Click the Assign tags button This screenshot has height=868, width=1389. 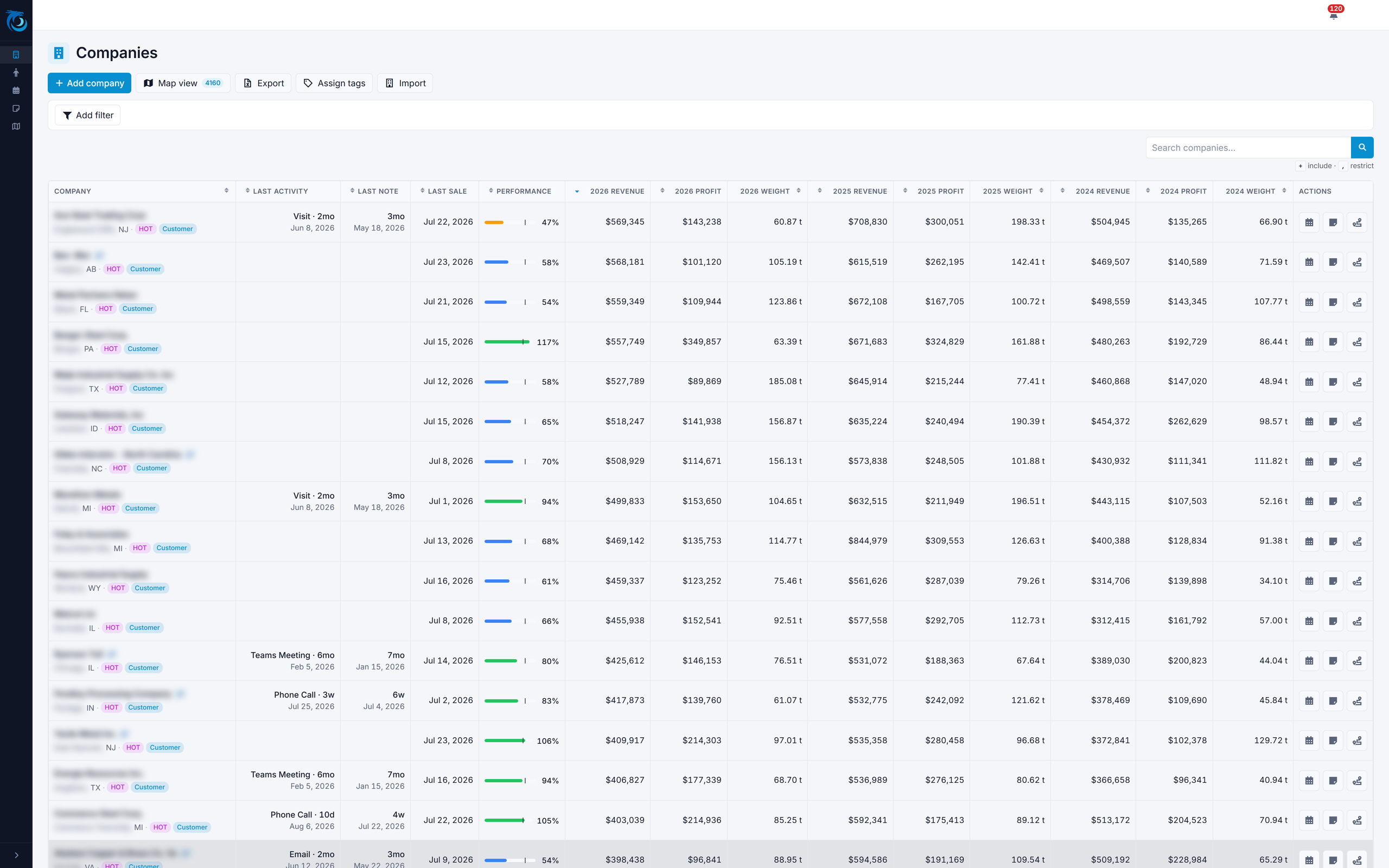[334, 83]
